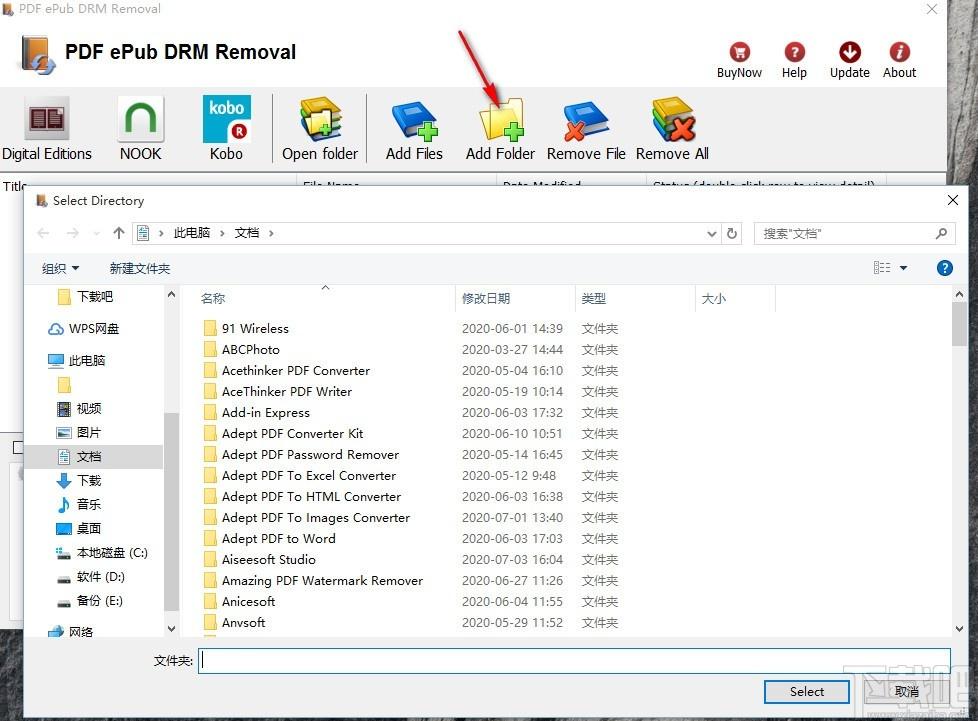Check for updates via Update icon
The image size is (978, 721).
click(x=850, y=60)
